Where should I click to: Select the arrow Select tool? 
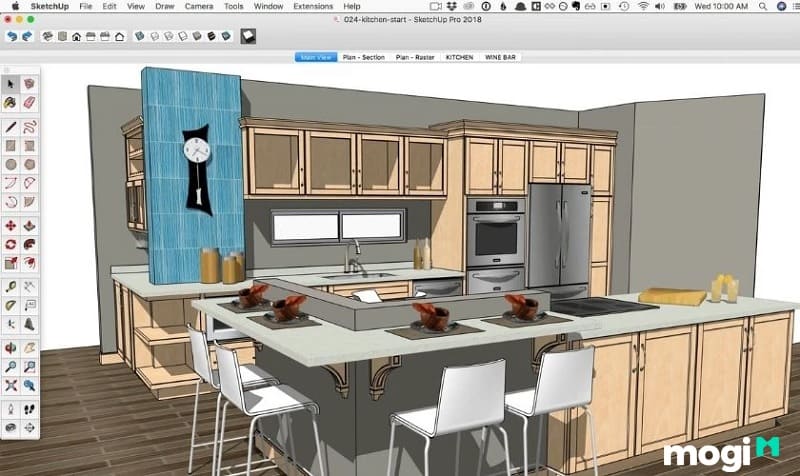click(11, 84)
